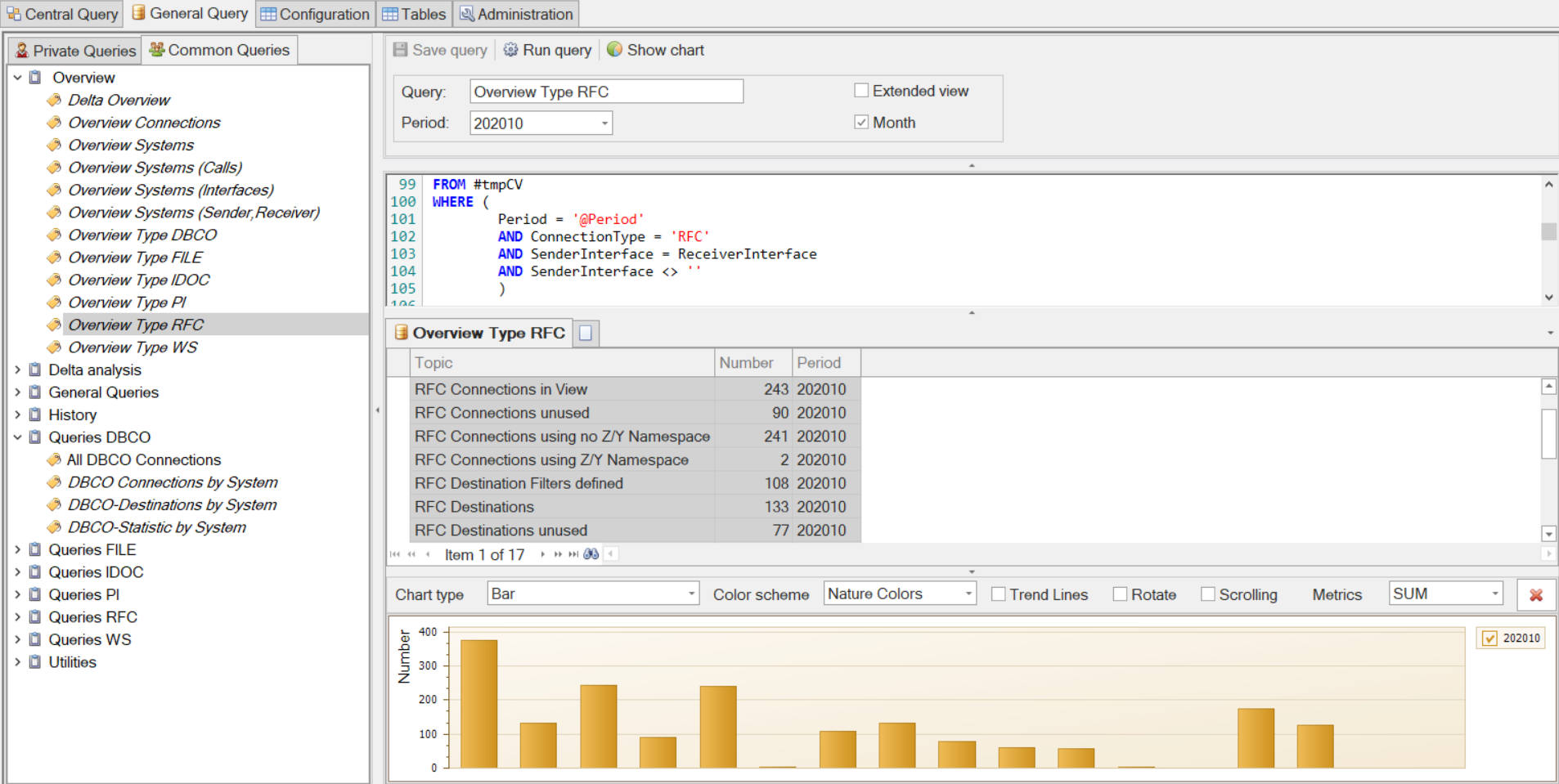Enable the Extended view checkbox

861,91
